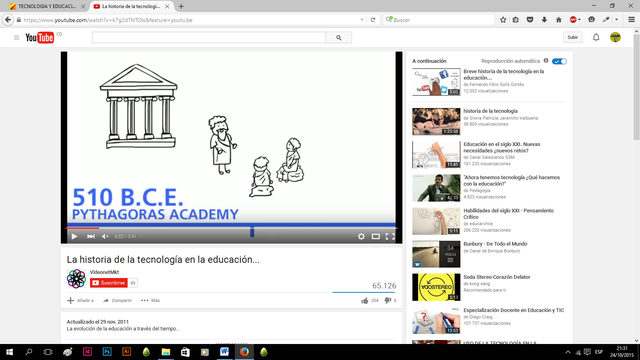Click the video progress bar
640x360 pixels.
tap(231, 228)
